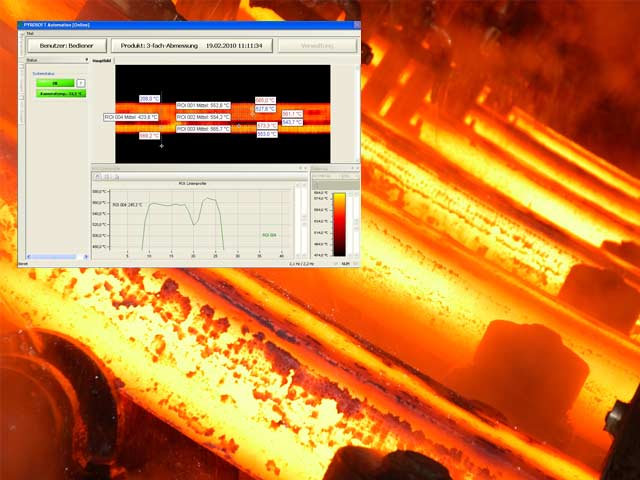Click the ROI 001 Mittel label
This screenshot has width=640, height=480.
203,105
